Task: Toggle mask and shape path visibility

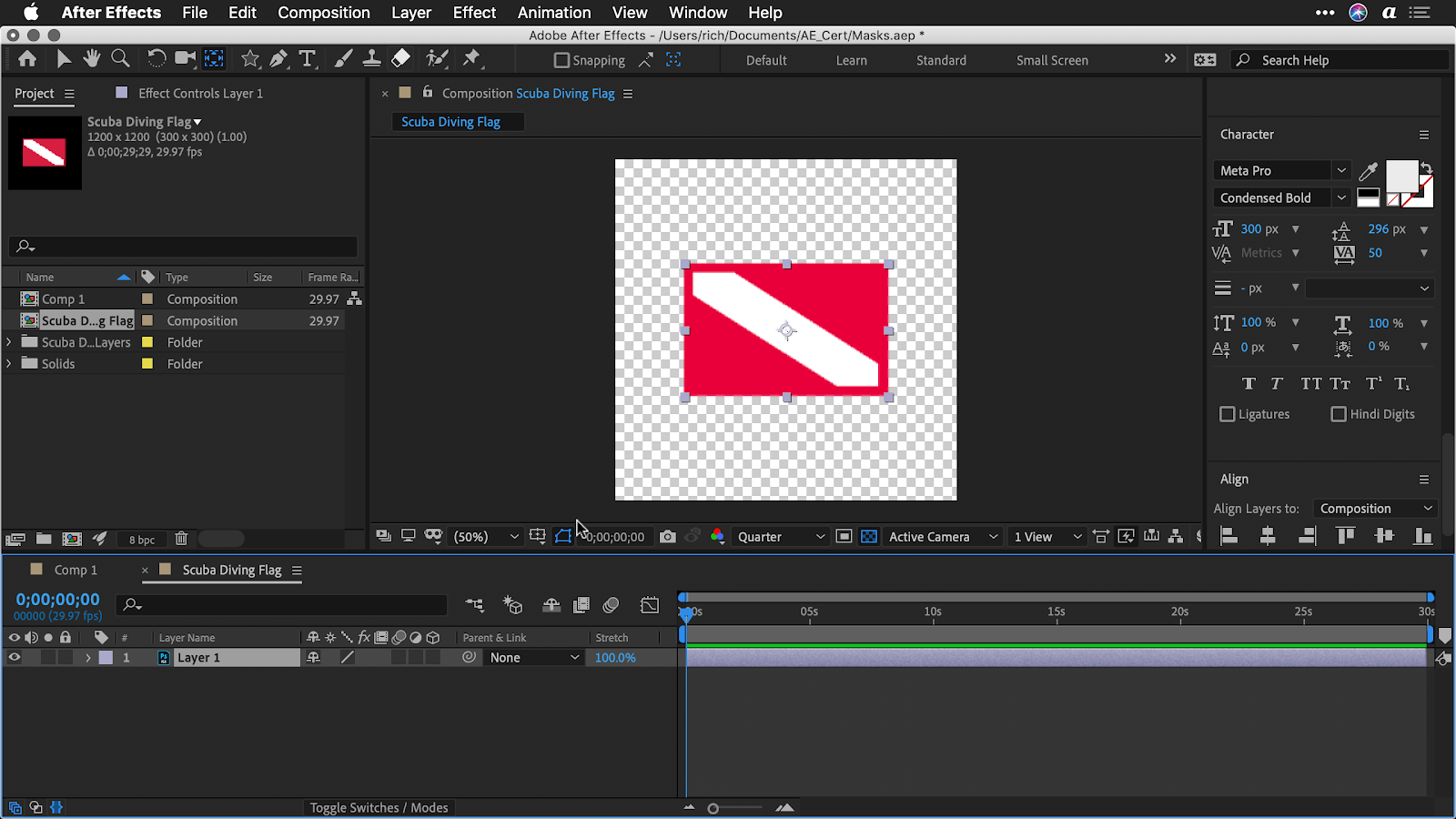Action: coord(563,537)
